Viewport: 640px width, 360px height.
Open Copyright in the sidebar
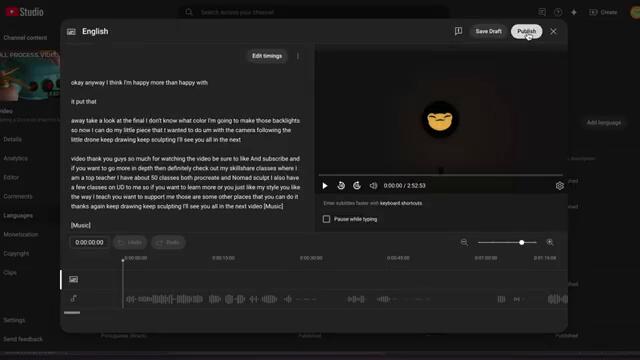pos(16,253)
